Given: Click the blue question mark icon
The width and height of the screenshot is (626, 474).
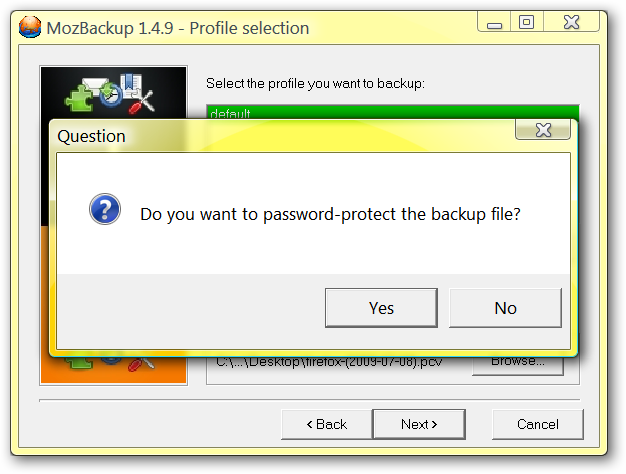Looking at the screenshot, I should [x=105, y=209].
